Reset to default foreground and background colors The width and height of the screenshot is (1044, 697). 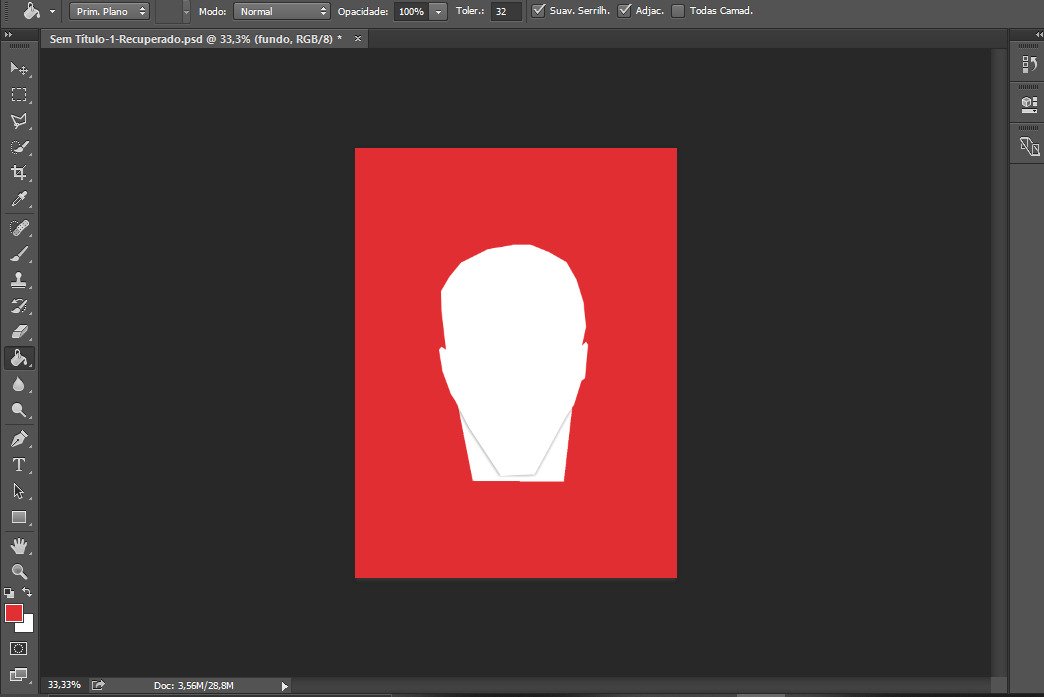point(9,592)
